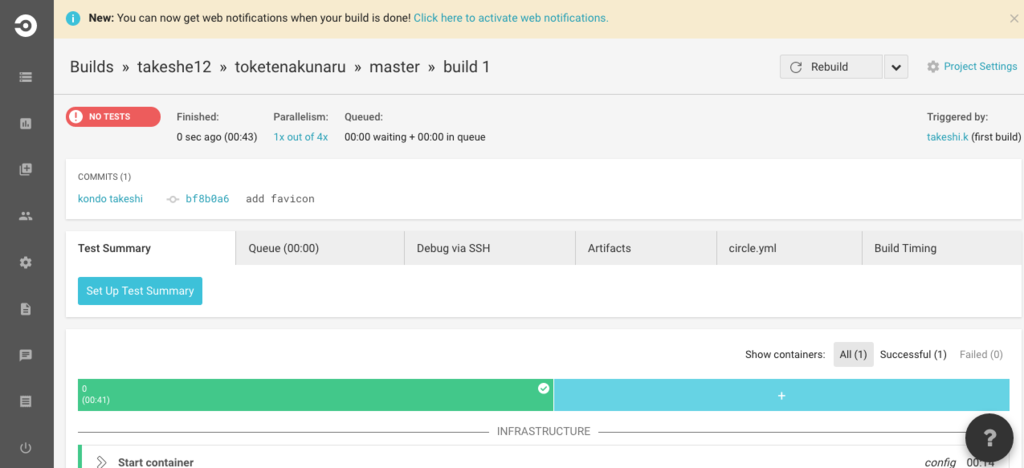Filter containers by Failed (0)

(x=981, y=354)
